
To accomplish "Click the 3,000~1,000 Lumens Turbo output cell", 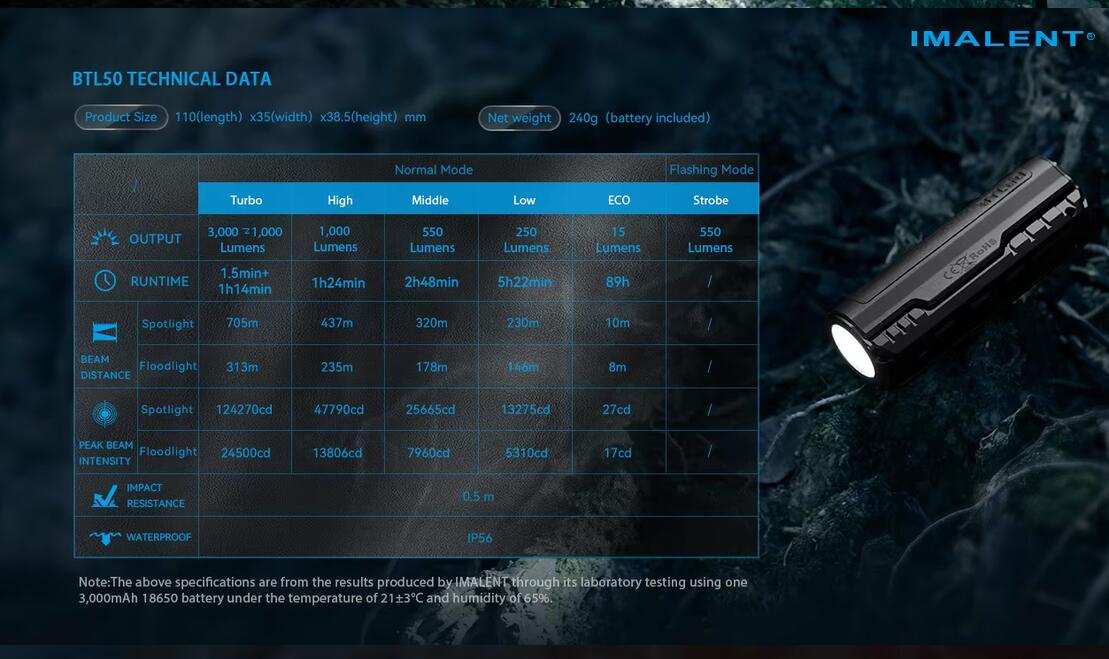I will tap(245, 239).
